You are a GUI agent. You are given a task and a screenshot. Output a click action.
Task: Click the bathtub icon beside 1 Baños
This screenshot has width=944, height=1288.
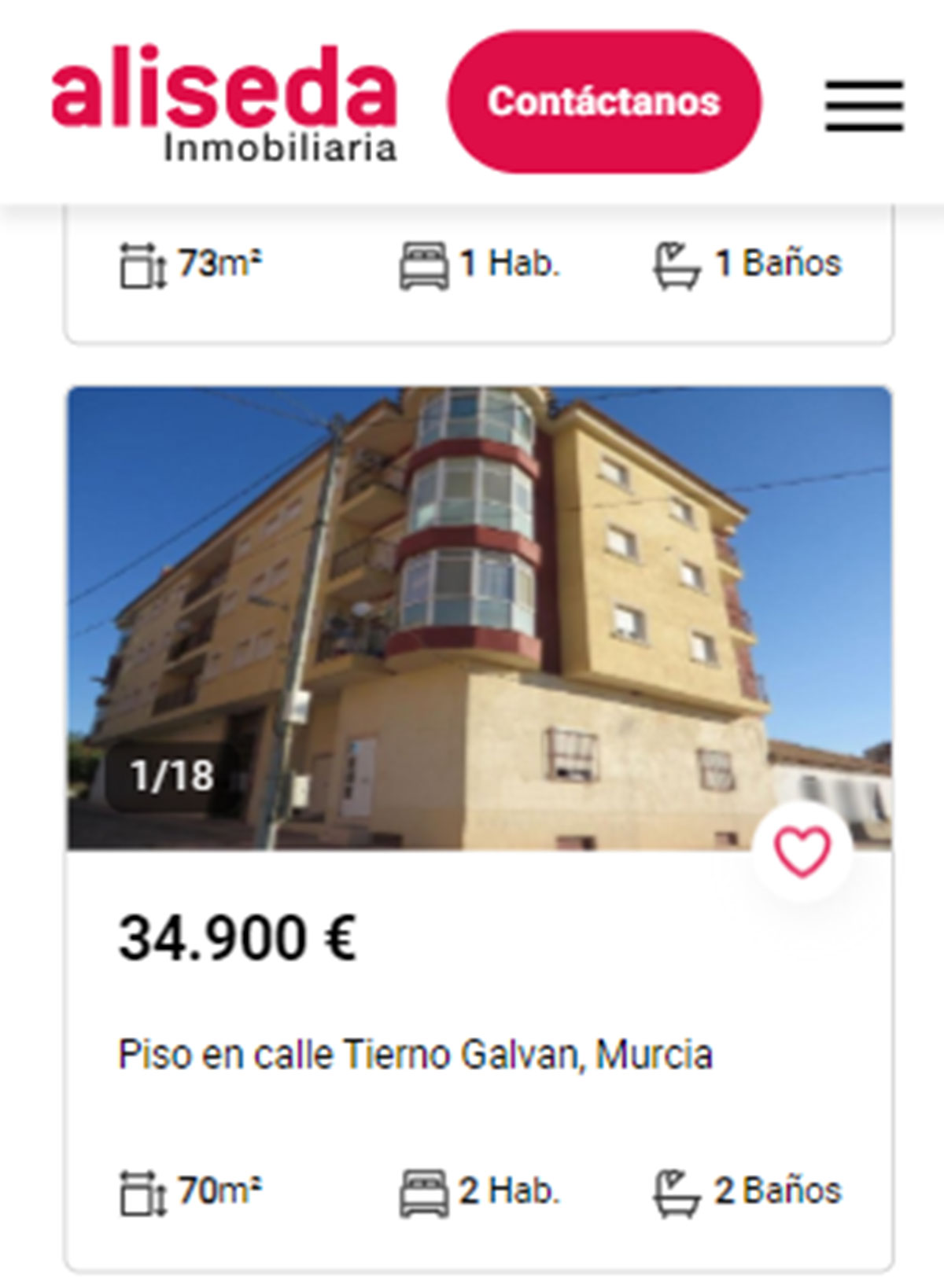click(x=677, y=266)
